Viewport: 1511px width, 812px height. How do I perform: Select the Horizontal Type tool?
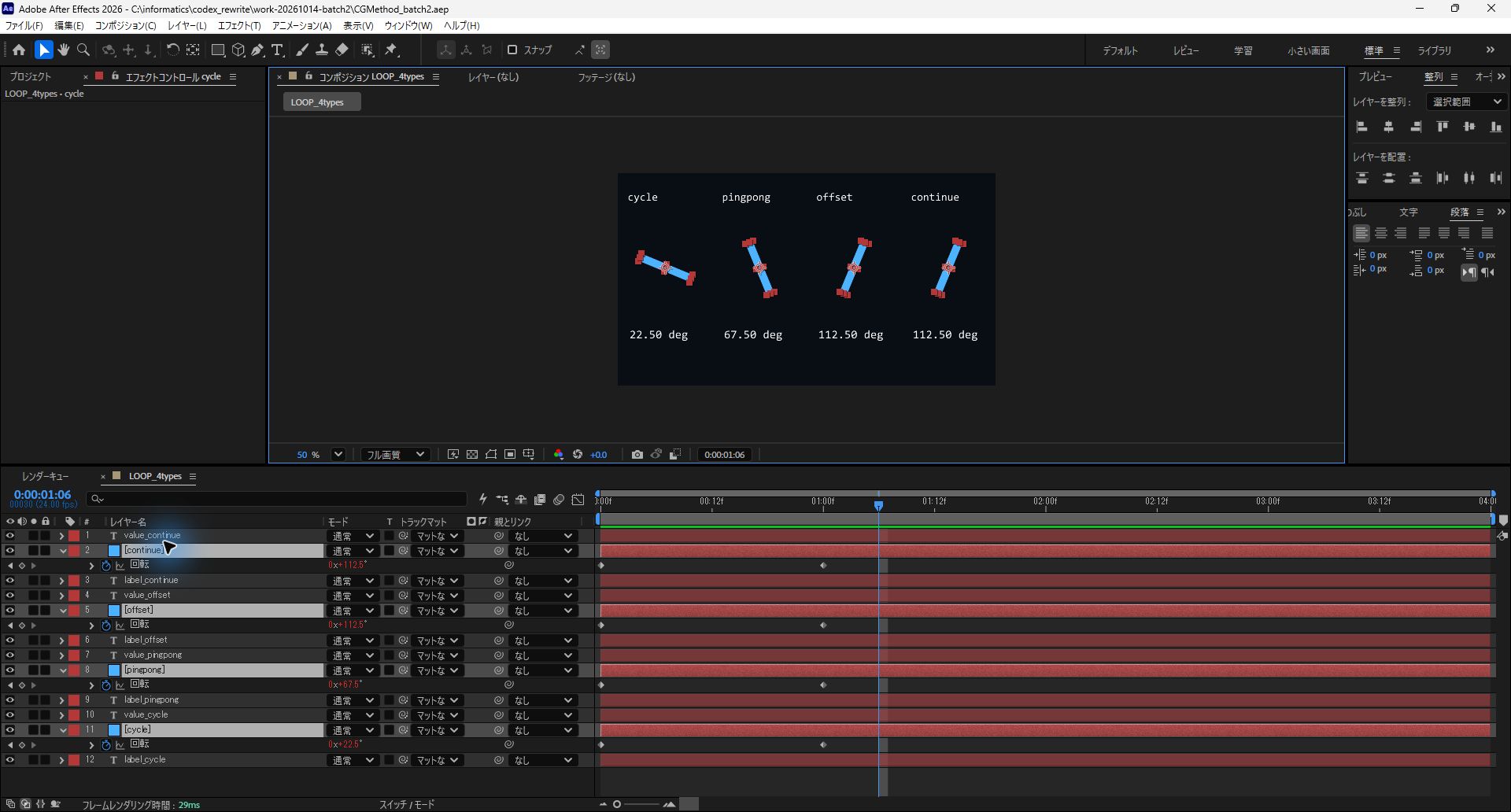(277, 50)
